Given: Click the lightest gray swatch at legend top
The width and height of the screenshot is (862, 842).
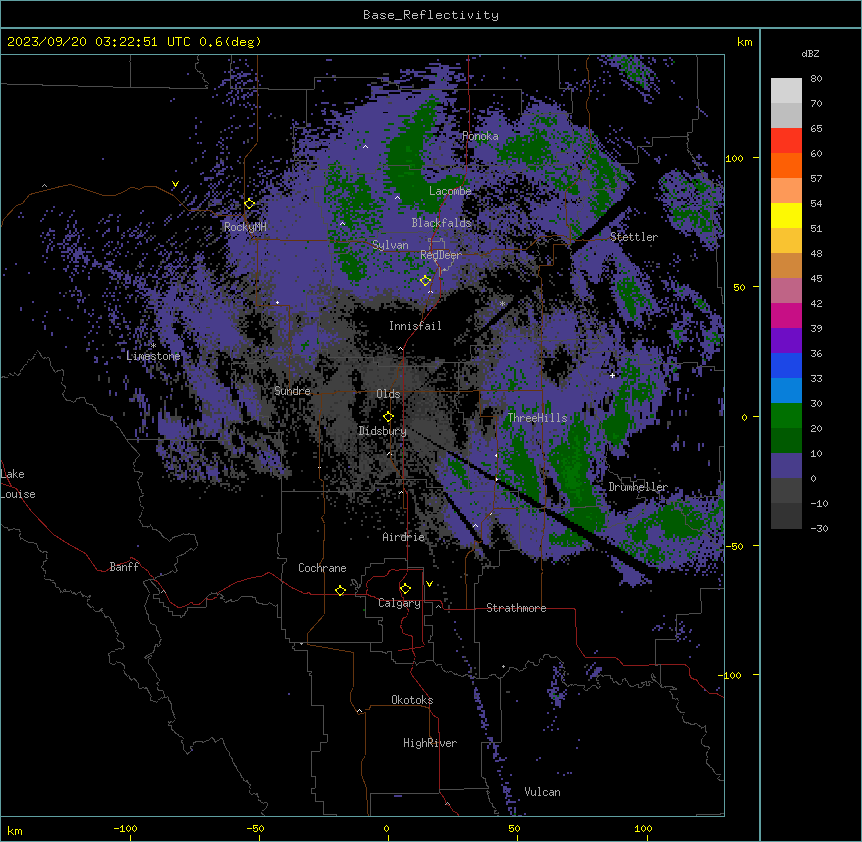Looking at the screenshot, I should tap(786, 91).
